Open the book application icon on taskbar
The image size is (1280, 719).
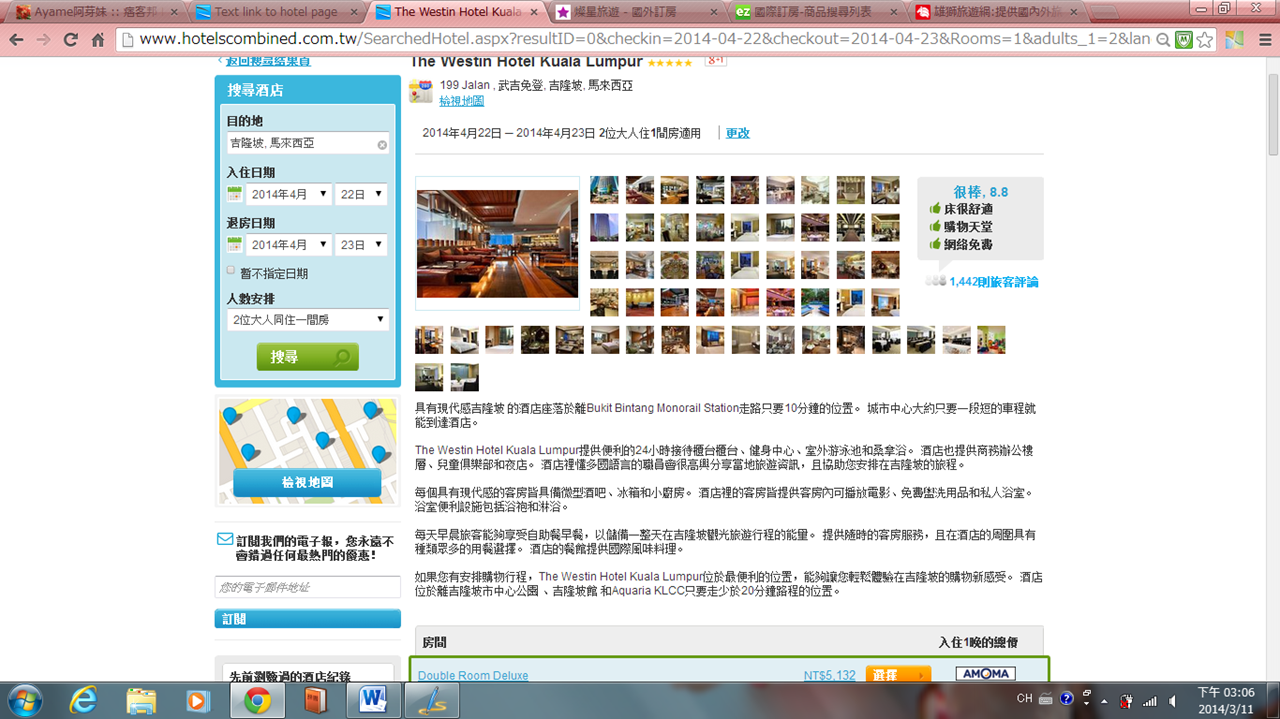click(x=316, y=700)
